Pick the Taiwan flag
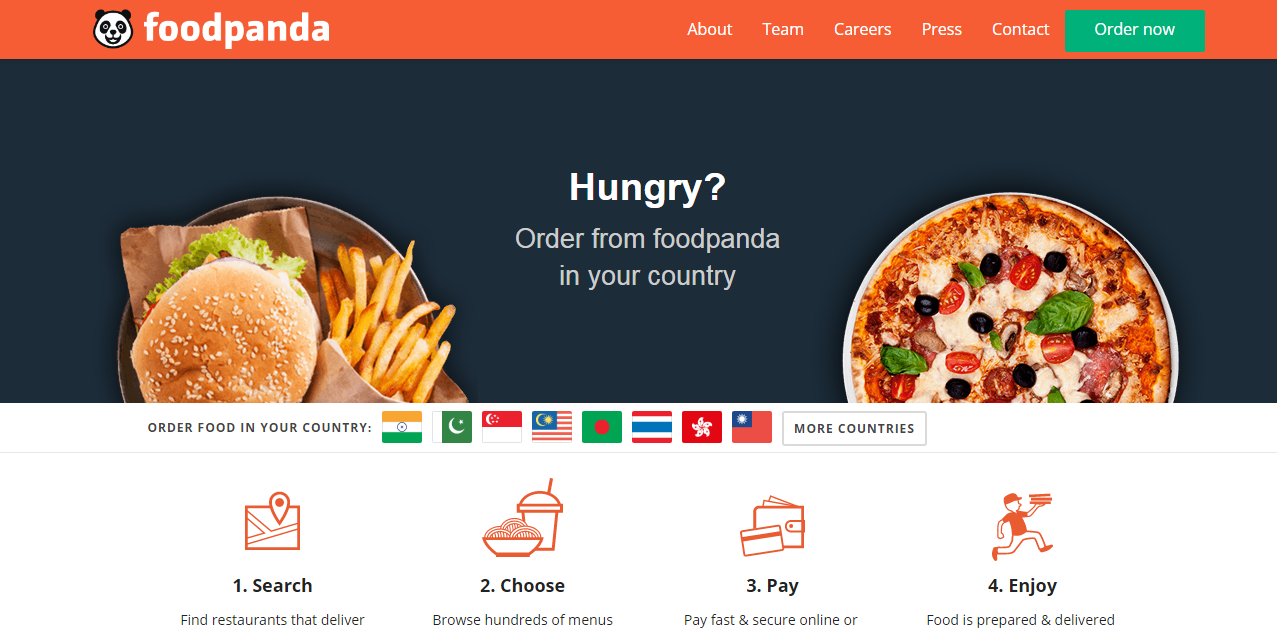This screenshot has height=633, width=1277. [x=752, y=427]
